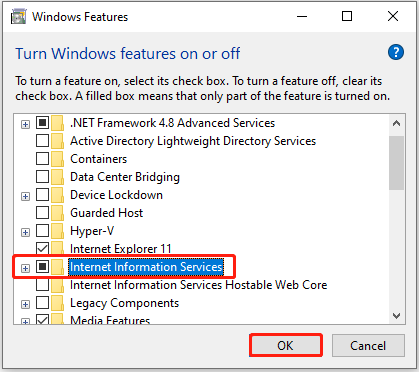The height and width of the screenshot is (372, 419).
Task: Click the vertical scrollbar thumb
Action: [396, 163]
